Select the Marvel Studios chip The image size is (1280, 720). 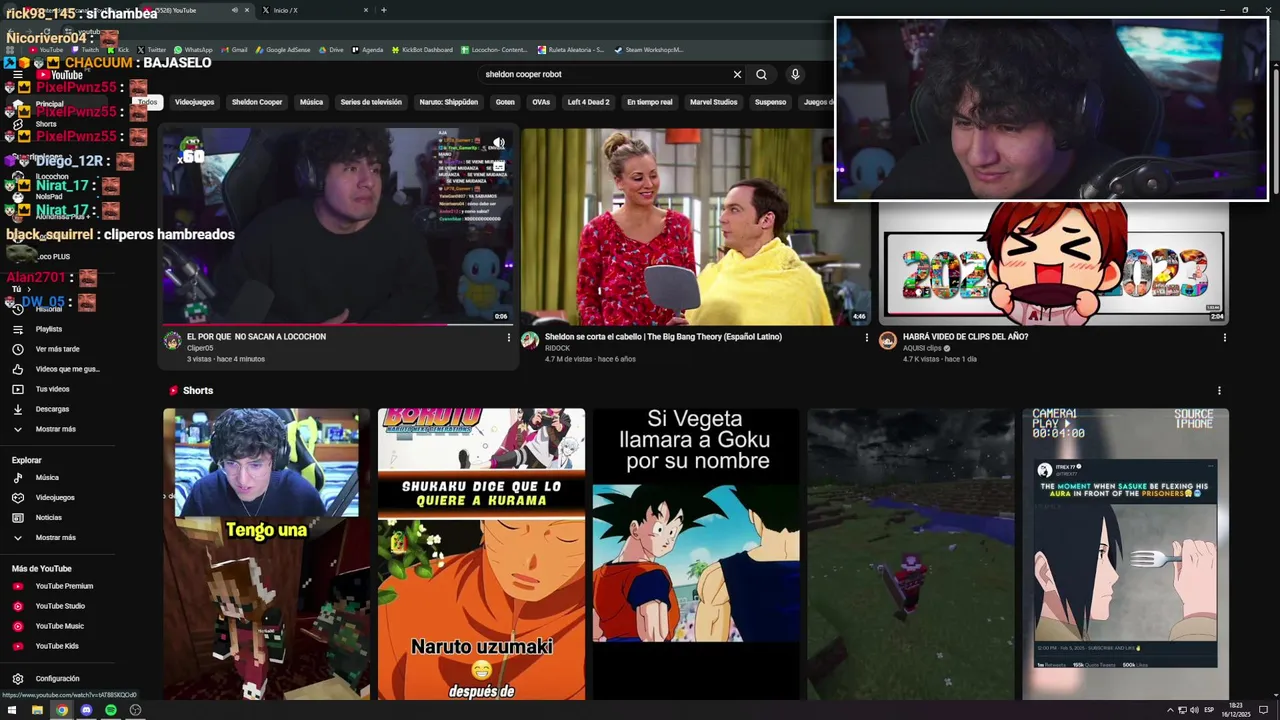(x=713, y=102)
